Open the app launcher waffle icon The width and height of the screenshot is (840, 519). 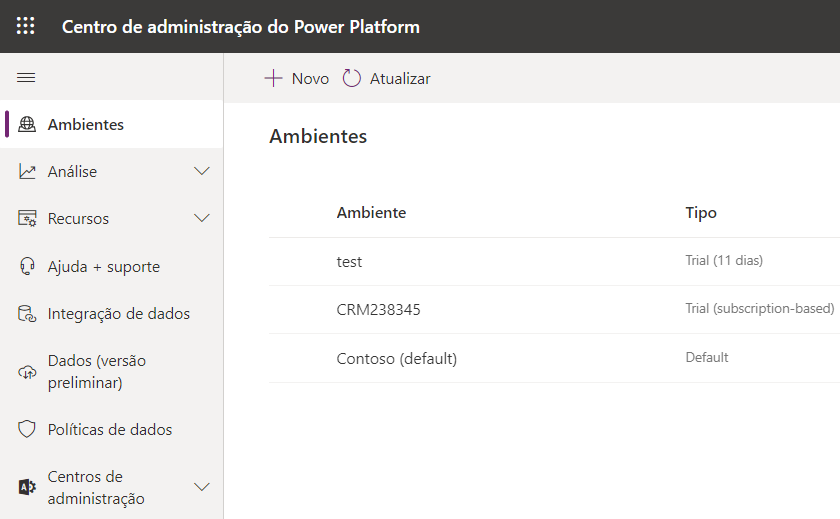click(26, 26)
